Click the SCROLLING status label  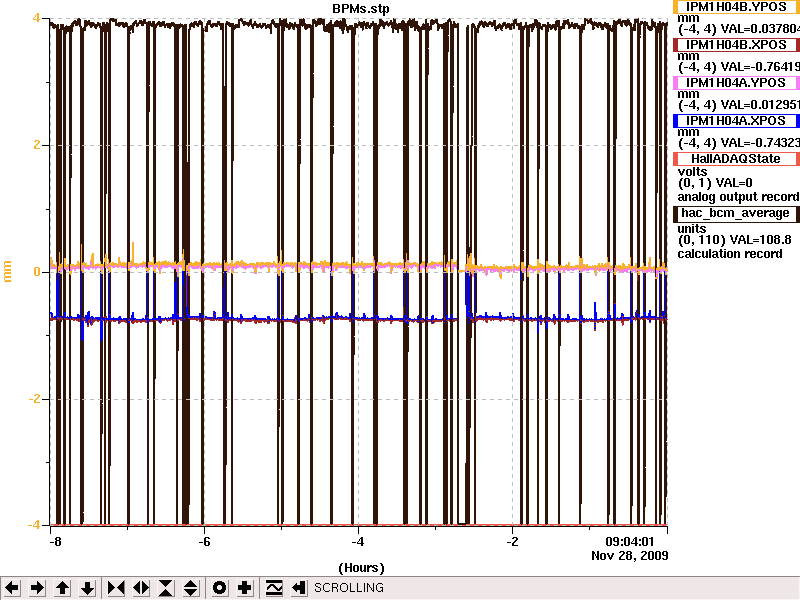coord(348,588)
